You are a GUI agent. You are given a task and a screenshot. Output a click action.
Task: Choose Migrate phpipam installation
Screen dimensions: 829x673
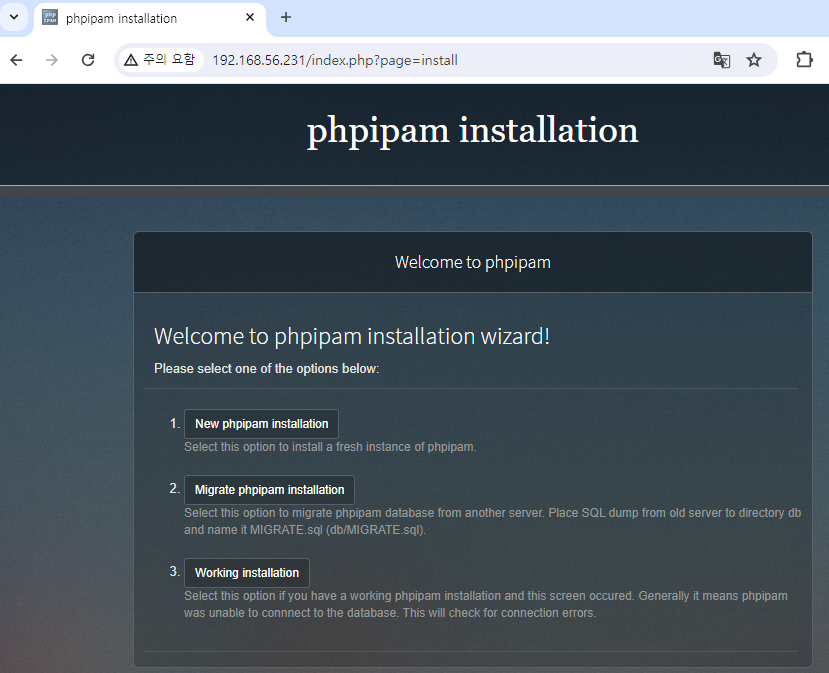click(269, 490)
